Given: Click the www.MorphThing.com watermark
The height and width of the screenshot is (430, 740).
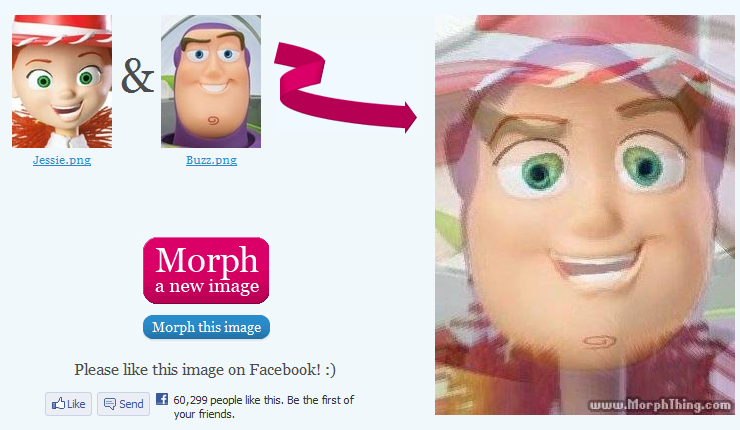Looking at the screenshot, I should point(659,405).
